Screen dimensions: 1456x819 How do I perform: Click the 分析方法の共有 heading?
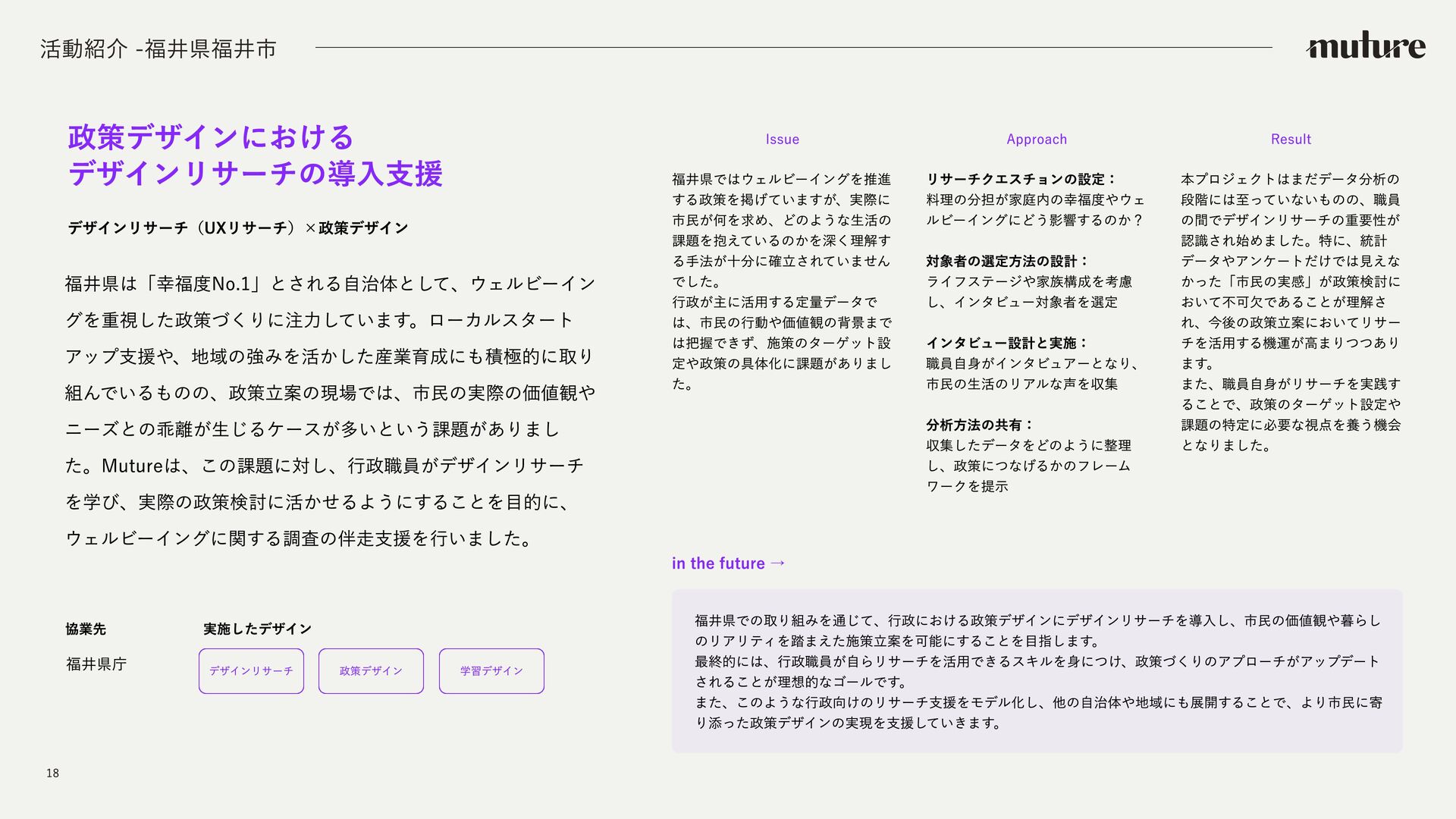point(979,425)
